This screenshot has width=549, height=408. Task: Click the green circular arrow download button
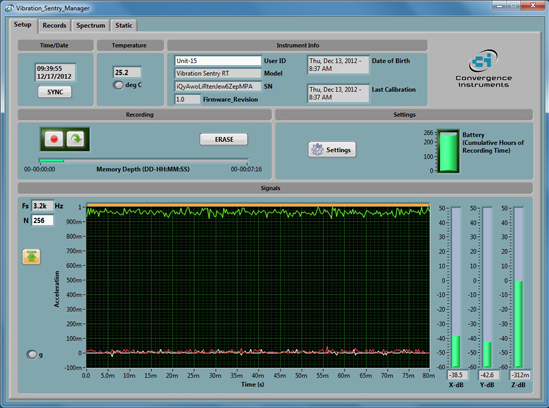click(x=76, y=139)
